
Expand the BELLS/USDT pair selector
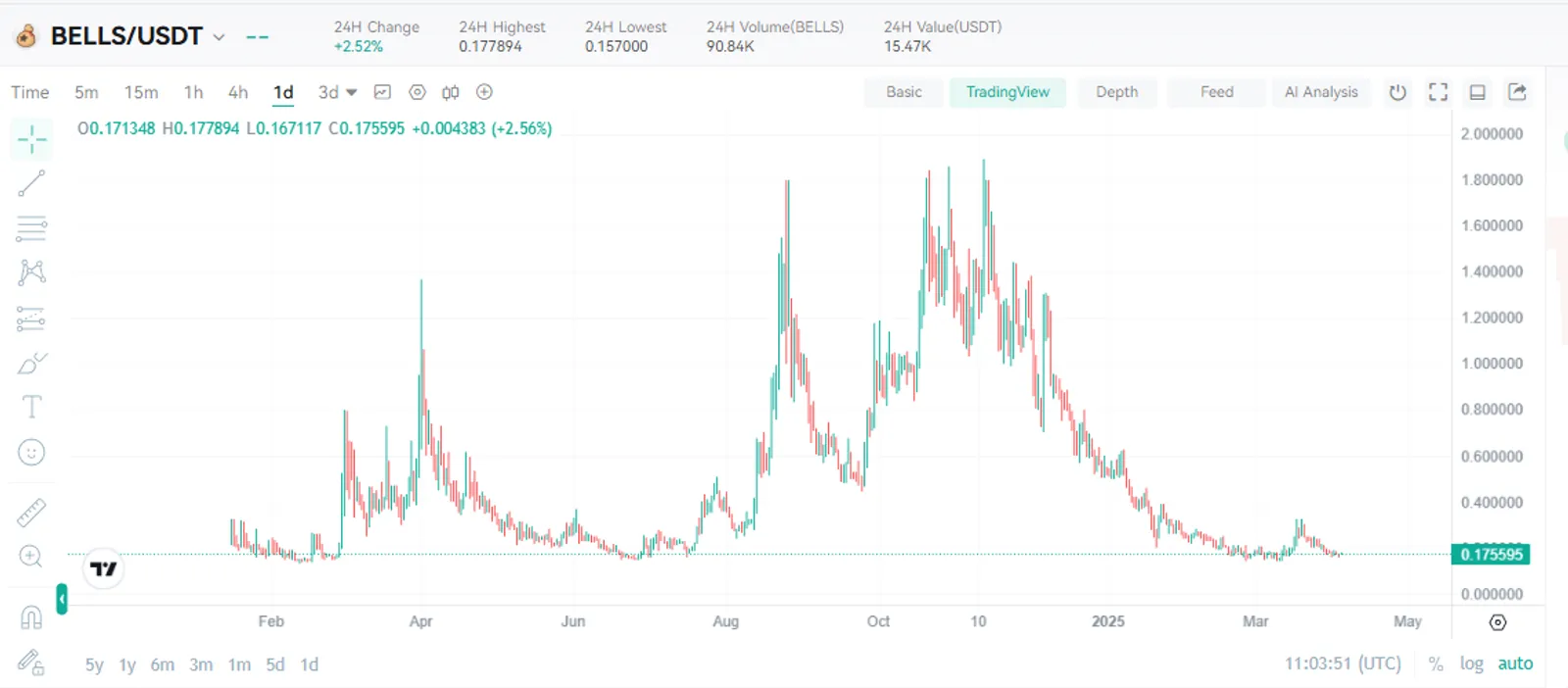click(x=219, y=37)
